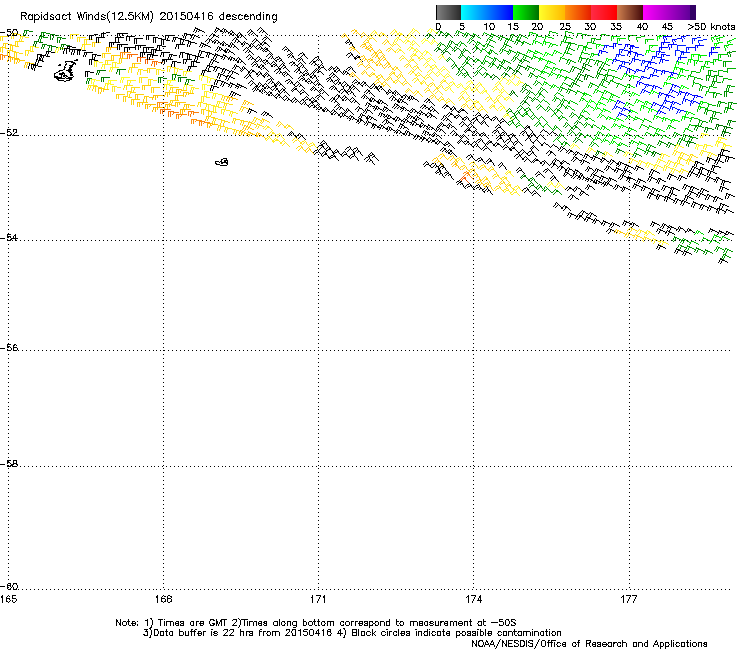Click the 171 longitude label
740x650 pixels.
coord(318,599)
